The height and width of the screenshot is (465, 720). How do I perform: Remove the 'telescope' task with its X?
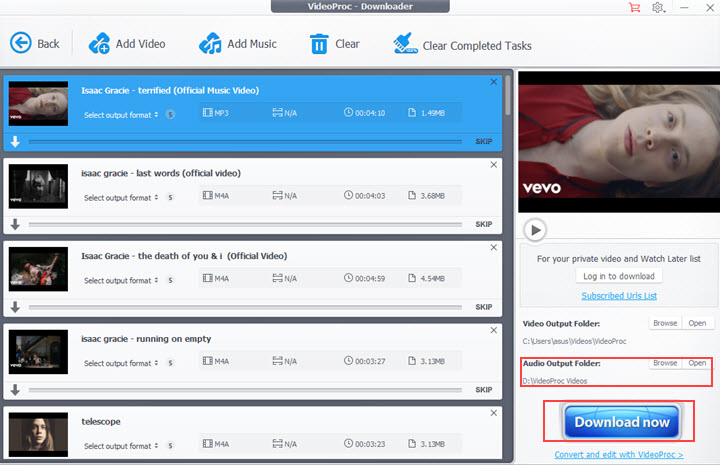[x=494, y=413]
